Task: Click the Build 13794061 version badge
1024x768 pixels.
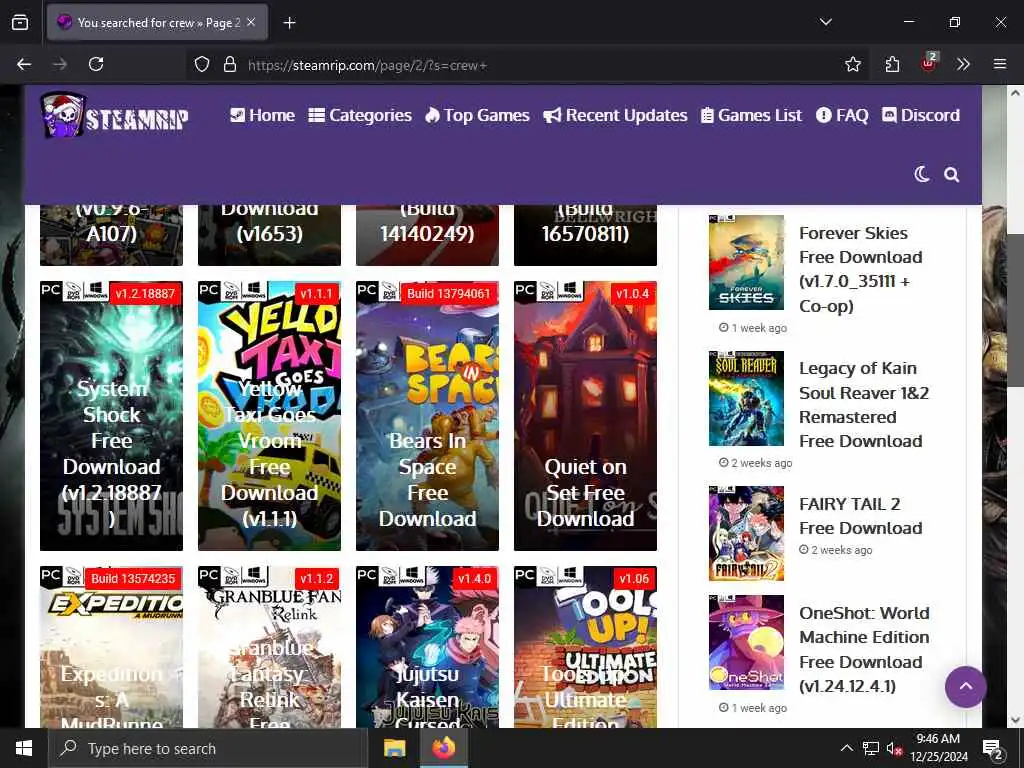Action: coord(448,294)
